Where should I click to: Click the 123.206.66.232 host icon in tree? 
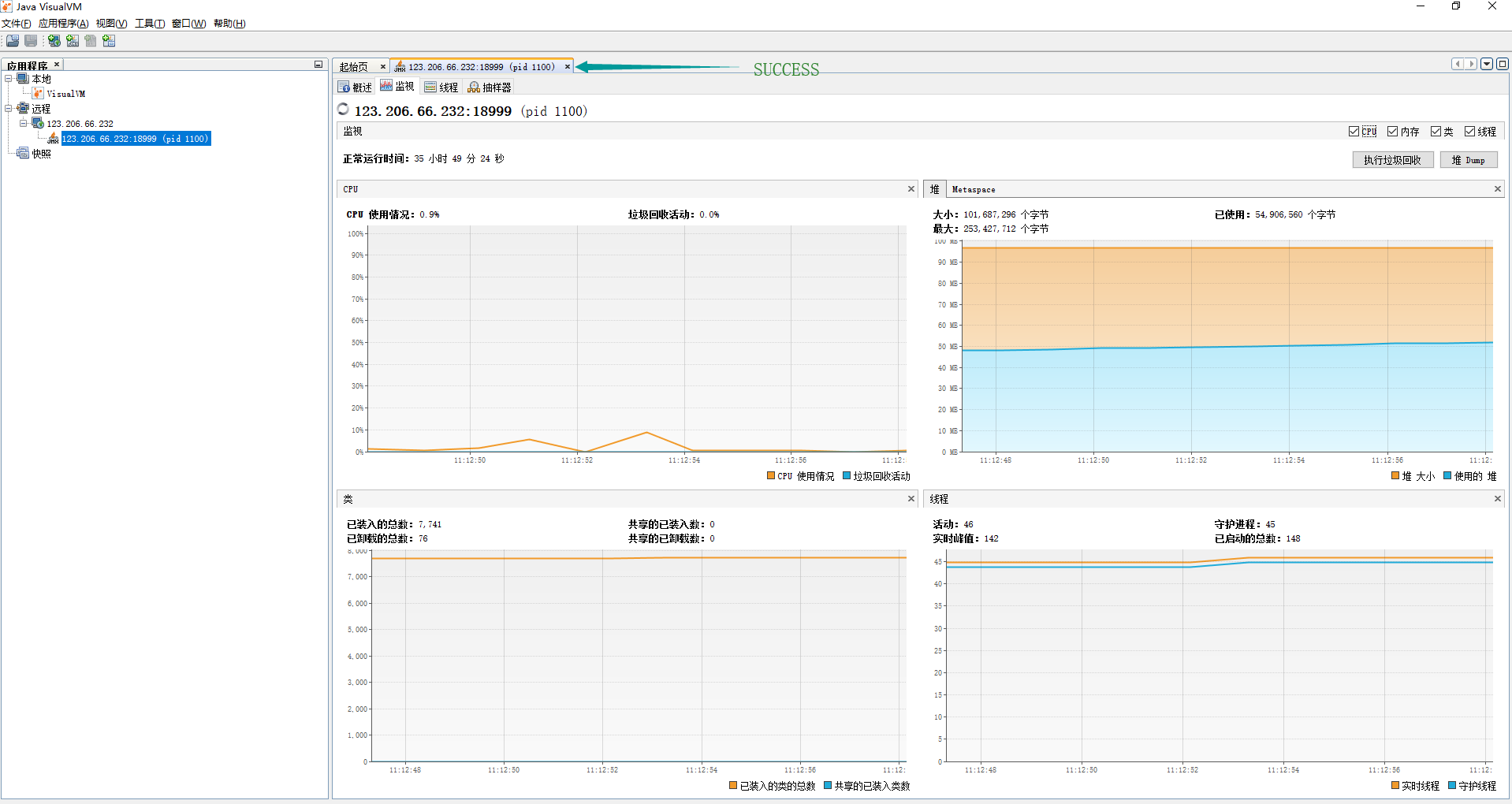(38, 124)
